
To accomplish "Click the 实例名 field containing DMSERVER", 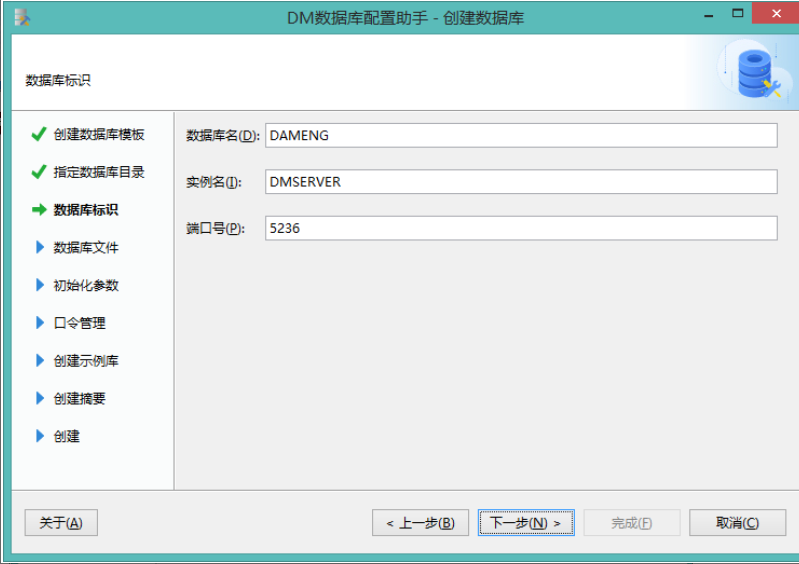I will (521, 182).
